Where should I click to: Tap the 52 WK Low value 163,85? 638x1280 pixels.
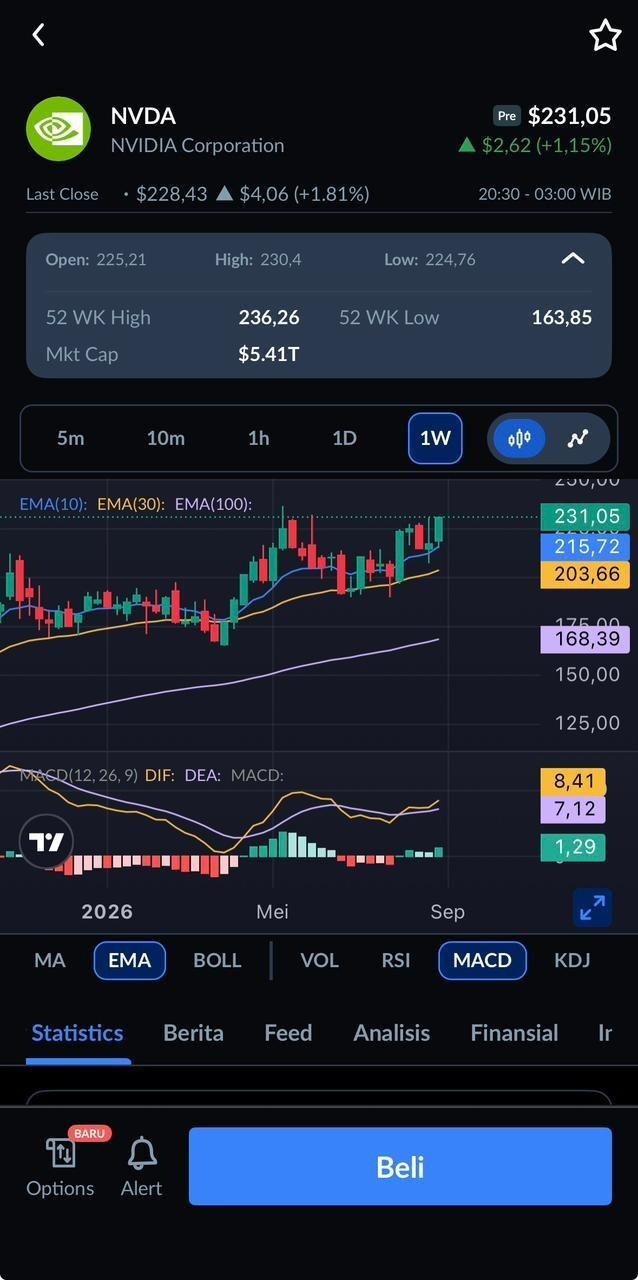[561, 317]
